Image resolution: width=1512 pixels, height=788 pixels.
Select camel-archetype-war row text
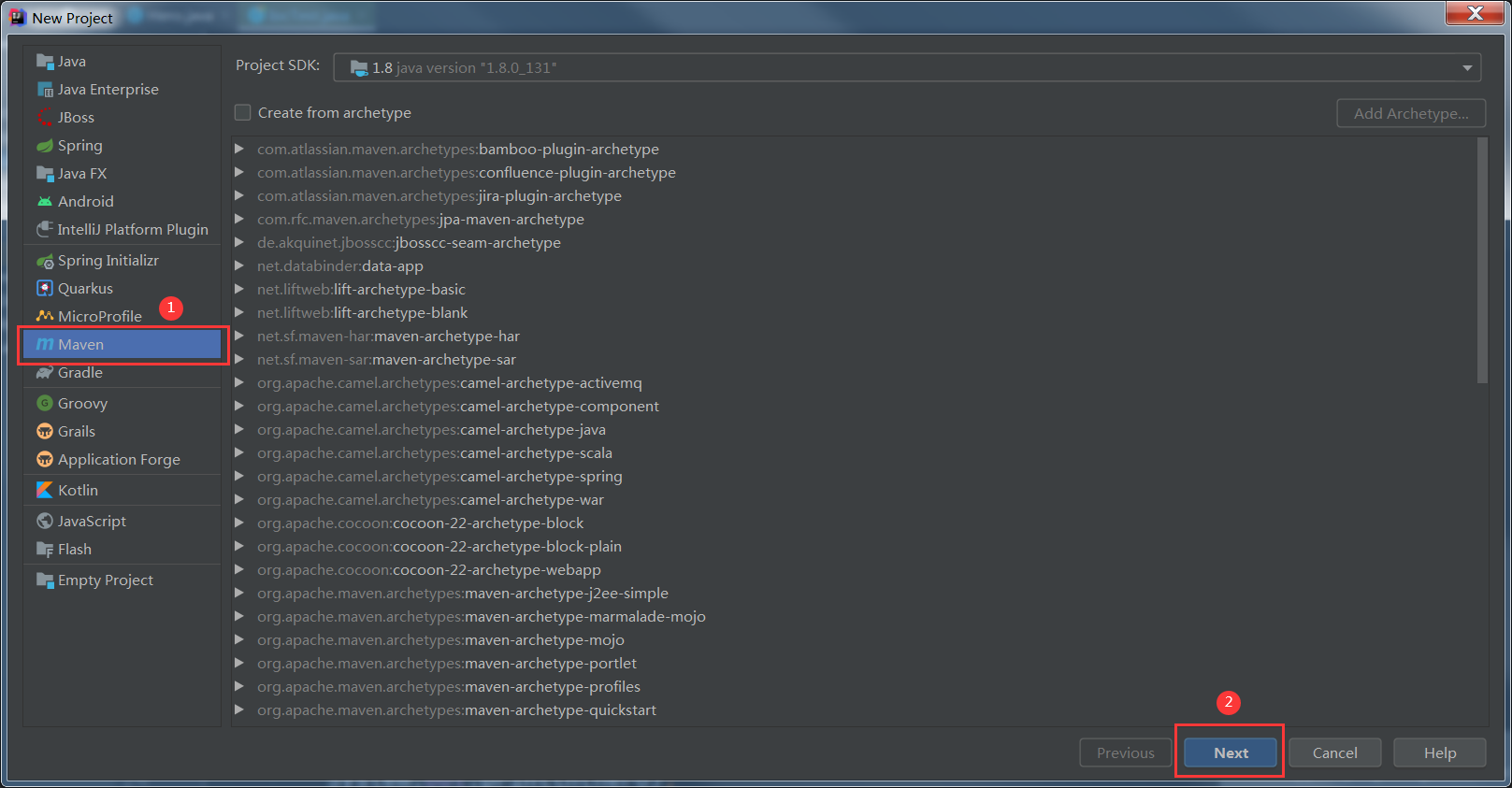coord(430,500)
